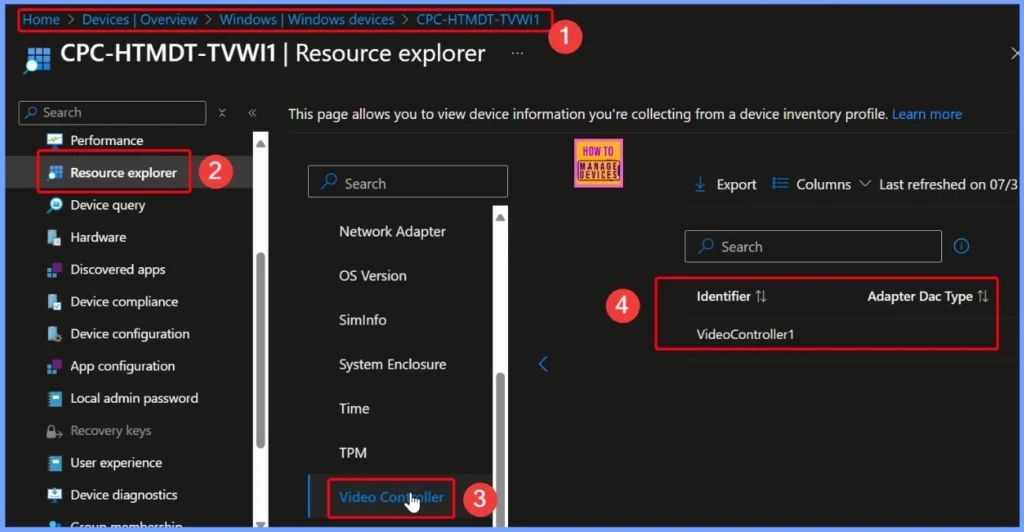Viewport: 1024px width, 532px height.
Task: Open the Hardware page
Action: pyautogui.click(x=98, y=237)
